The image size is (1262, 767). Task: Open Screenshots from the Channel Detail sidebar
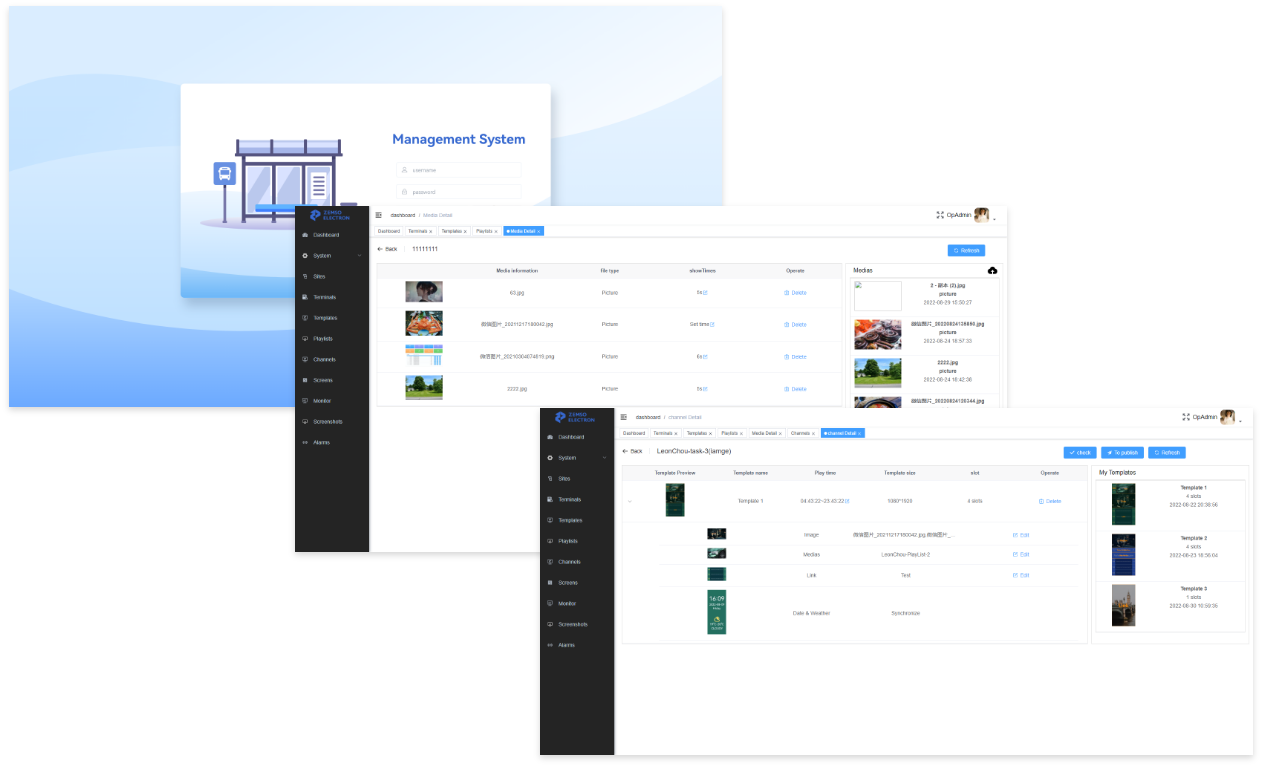click(571, 624)
